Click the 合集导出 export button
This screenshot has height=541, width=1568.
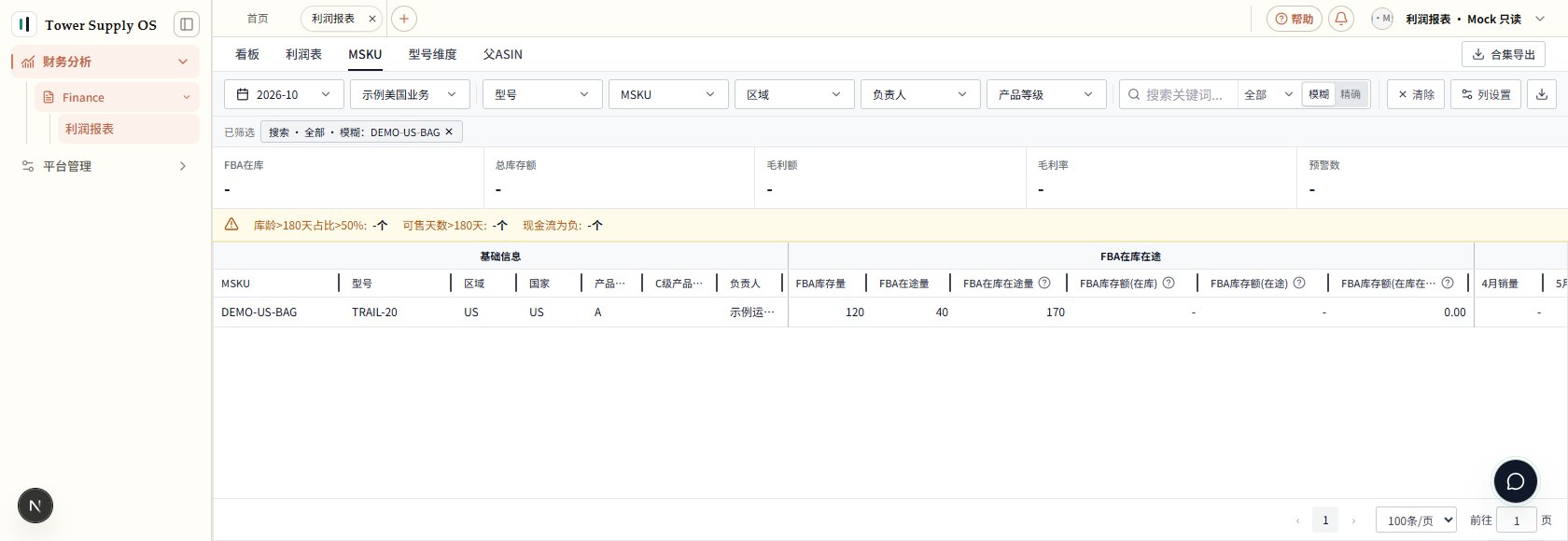coord(1504,54)
